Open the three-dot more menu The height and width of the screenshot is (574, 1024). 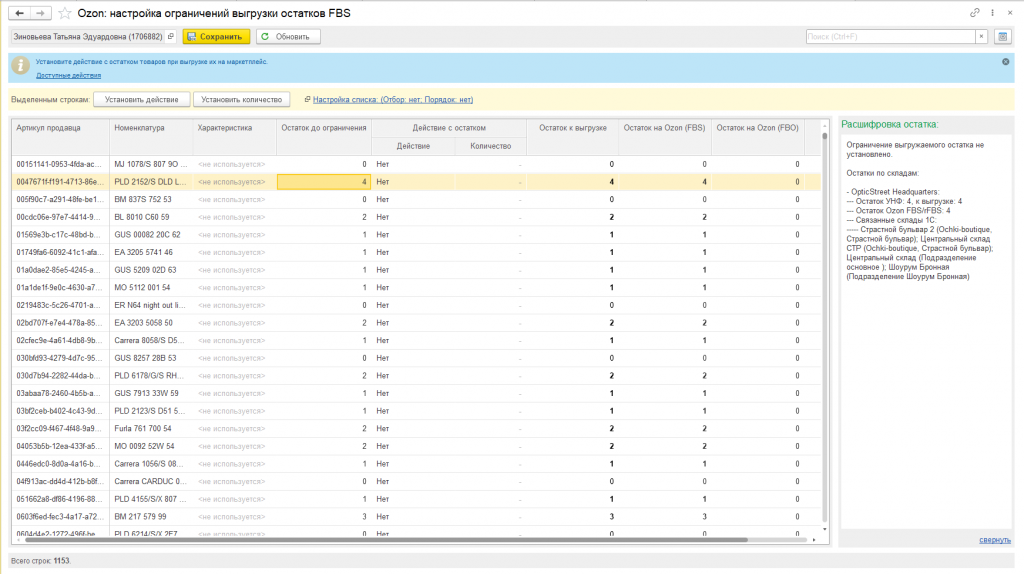pos(993,12)
